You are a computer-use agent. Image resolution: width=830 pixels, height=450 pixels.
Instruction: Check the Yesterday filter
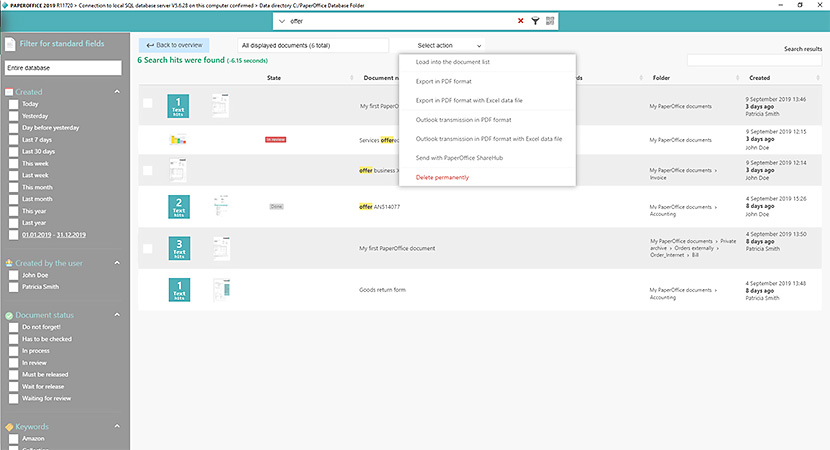(14, 116)
